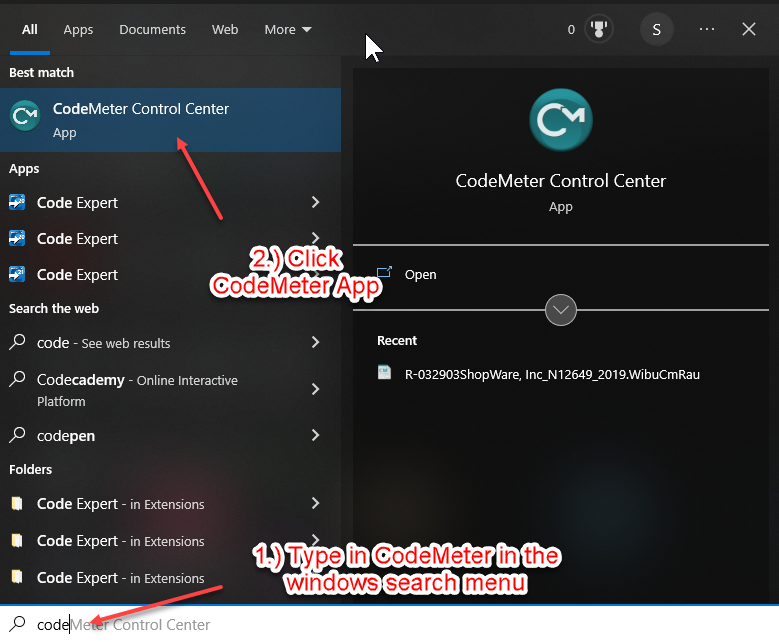Expand the first Code Expert app chevron

pyautogui.click(x=315, y=202)
